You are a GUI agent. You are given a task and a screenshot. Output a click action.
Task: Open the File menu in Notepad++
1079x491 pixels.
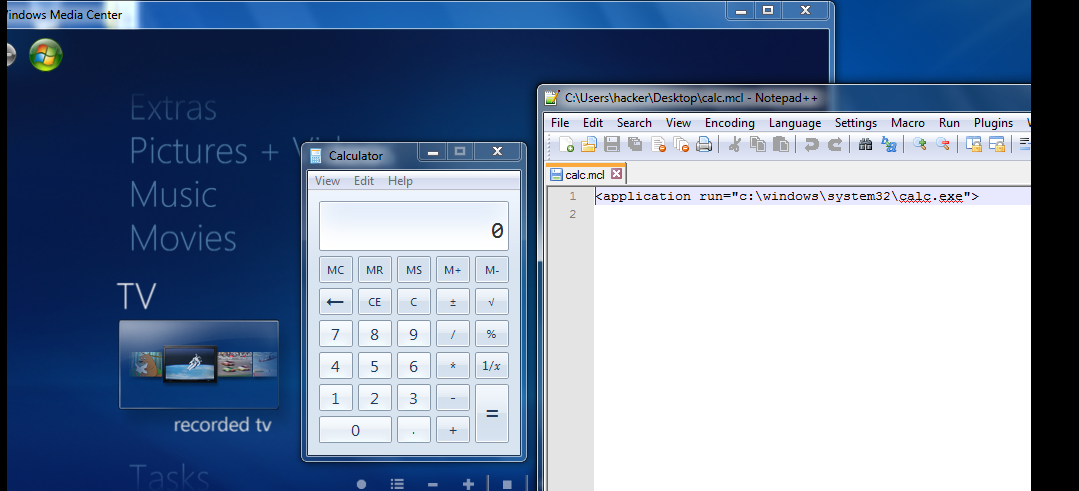[560, 123]
